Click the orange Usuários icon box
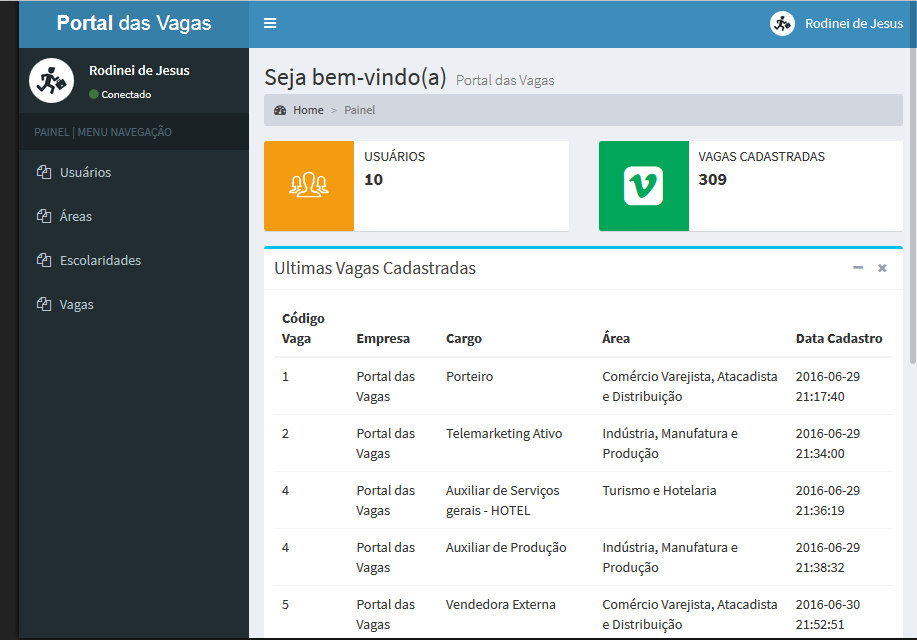The width and height of the screenshot is (917, 640). tap(309, 186)
